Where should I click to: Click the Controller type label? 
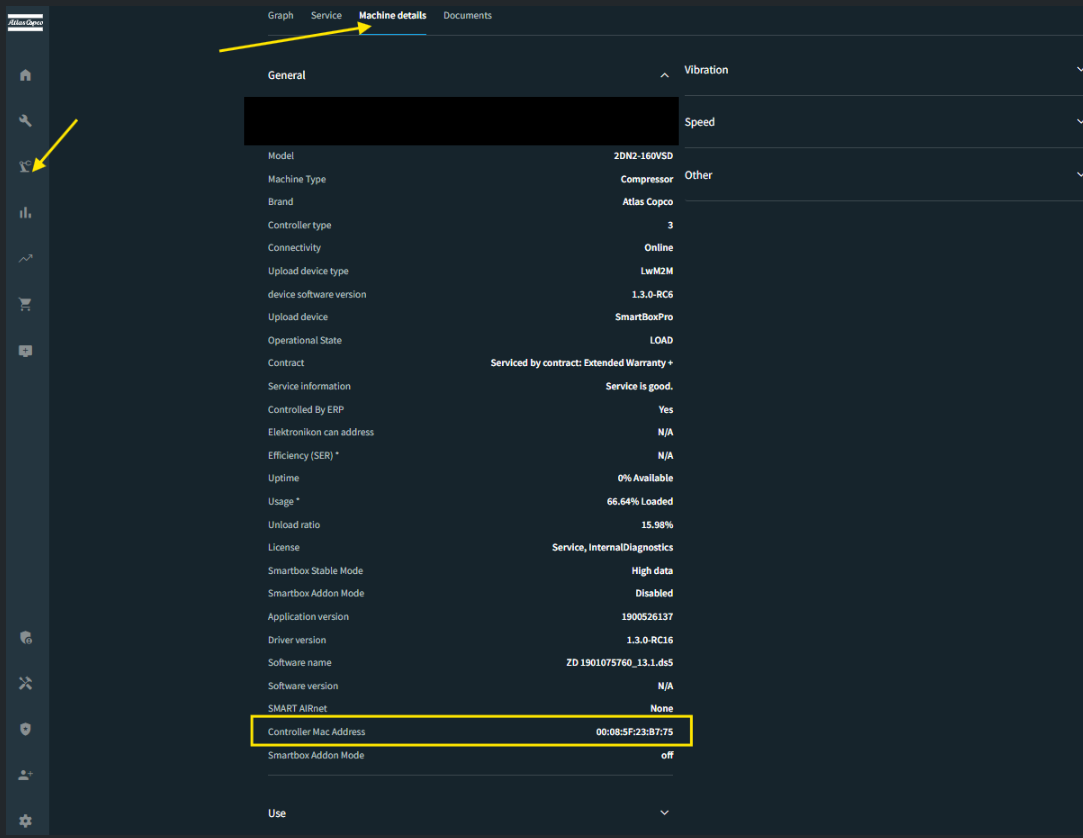click(x=300, y=225)
